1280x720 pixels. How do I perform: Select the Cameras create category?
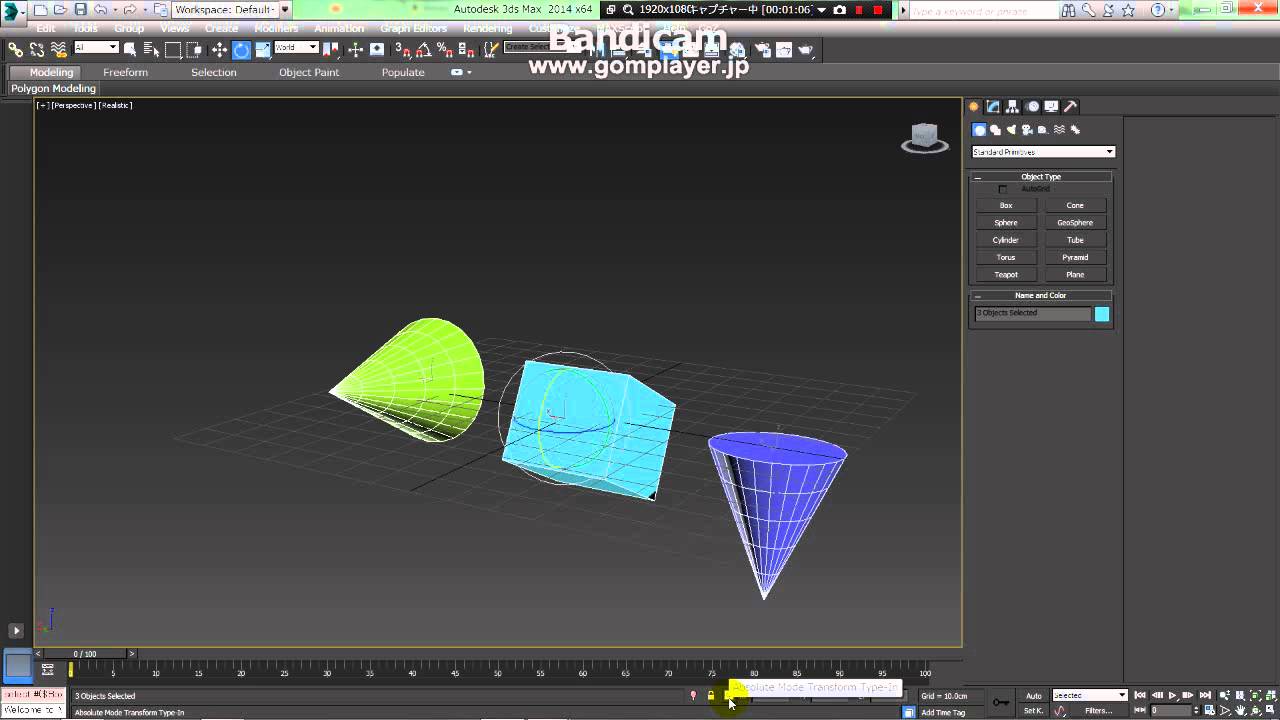[1027, 130]
